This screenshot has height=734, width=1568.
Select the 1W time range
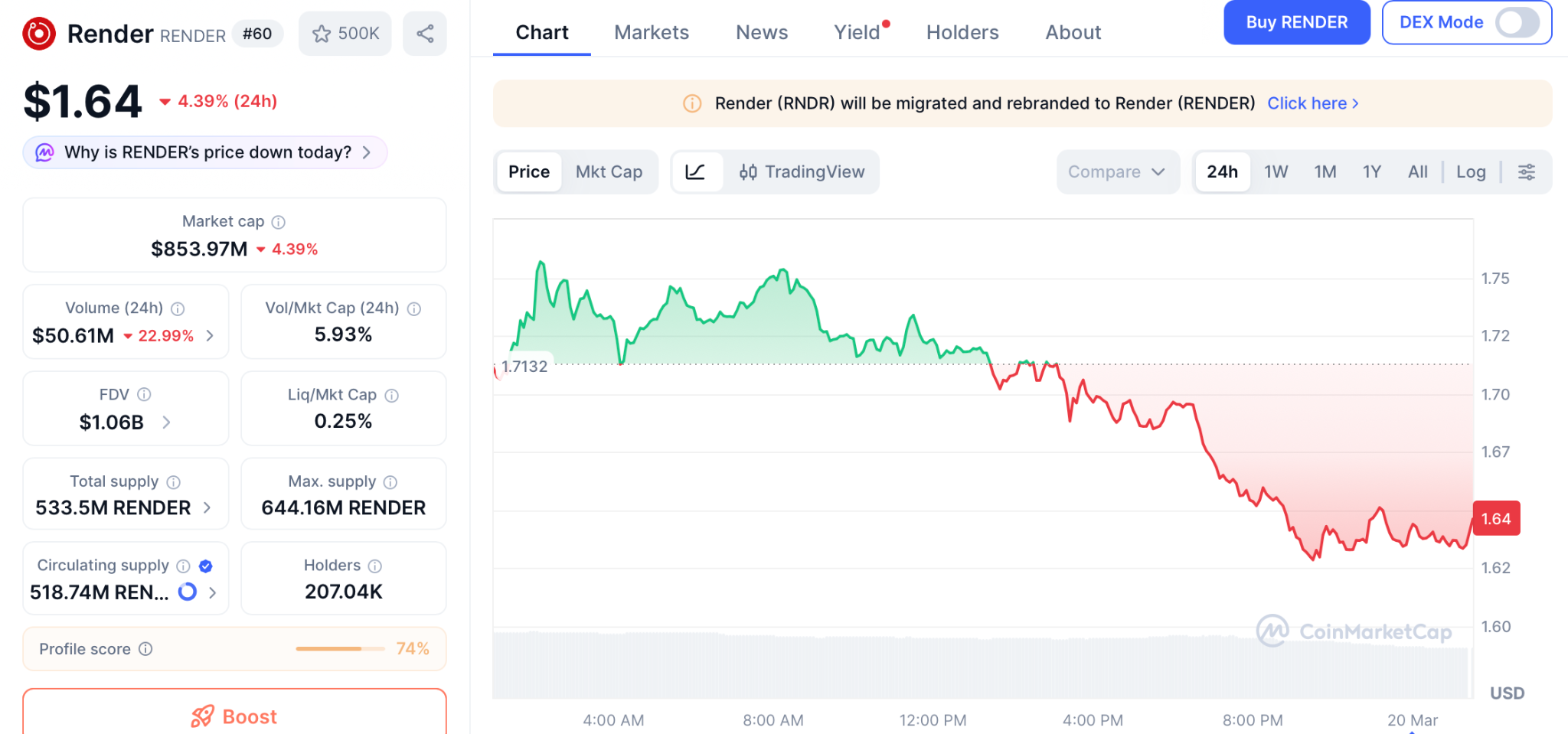1276,172
